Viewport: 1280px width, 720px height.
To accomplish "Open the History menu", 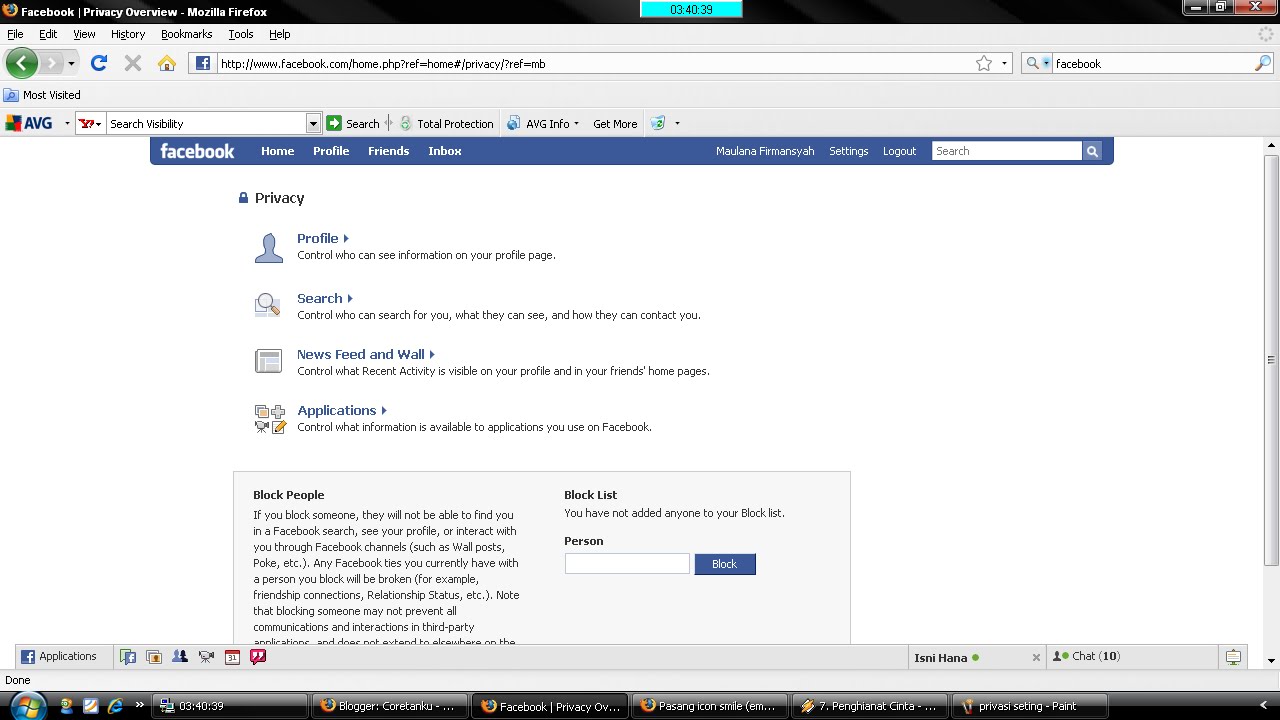I will pos(128,34).
